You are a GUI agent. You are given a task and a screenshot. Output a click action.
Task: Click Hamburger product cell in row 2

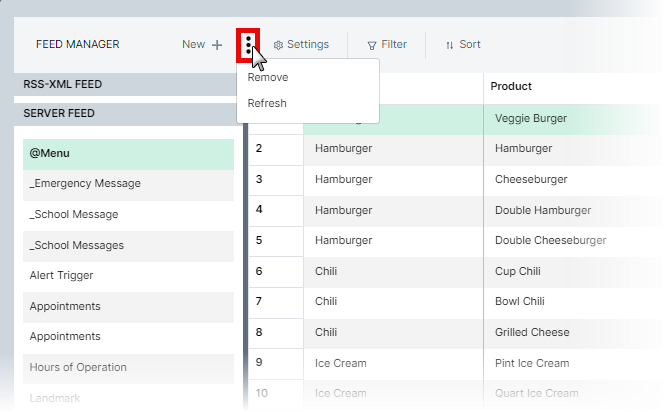click(572, 150)
